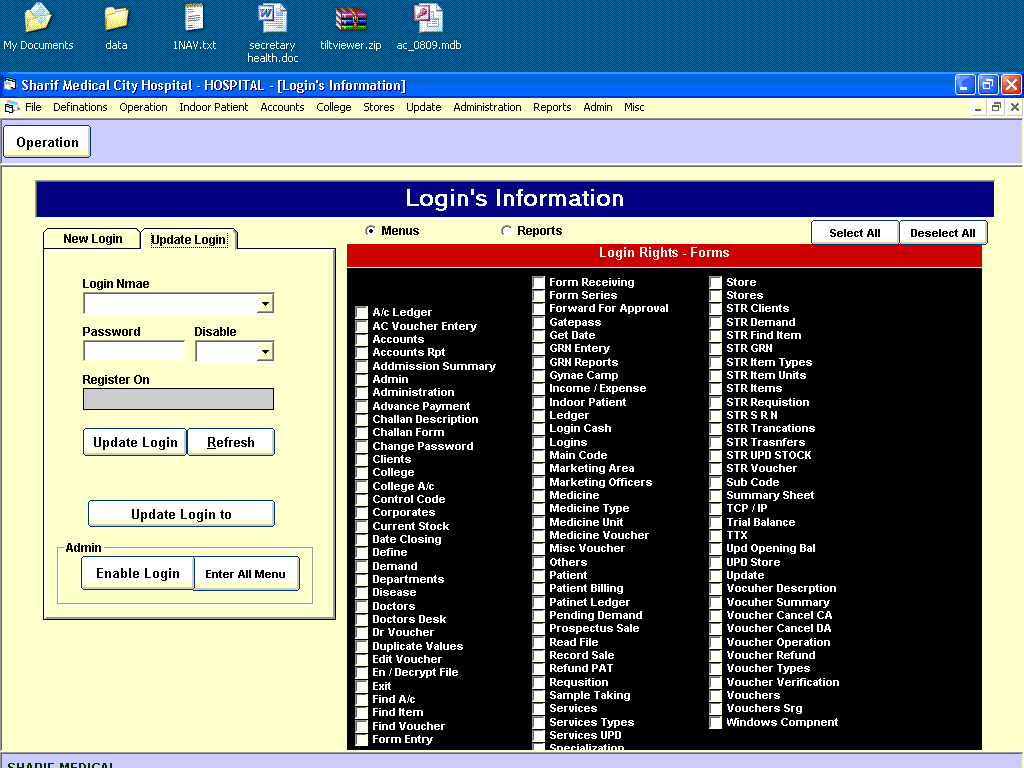This screenshot has width=1024, height=768.
Task: Click the Operation toolbar button
Action: [x=47, y=142]
